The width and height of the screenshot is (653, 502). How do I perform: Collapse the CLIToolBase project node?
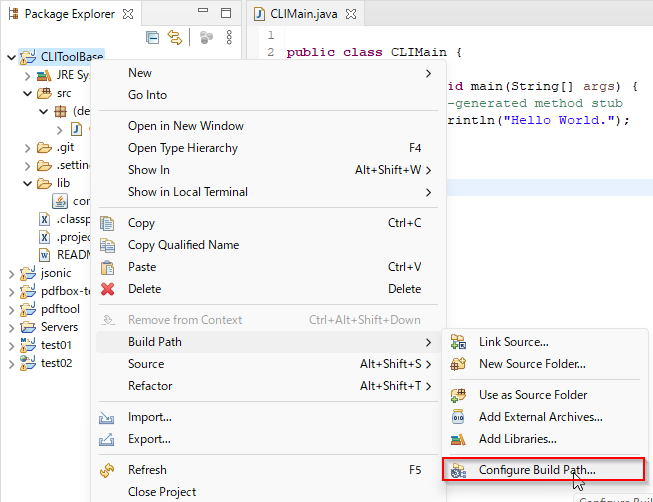(x=12, y=57)
